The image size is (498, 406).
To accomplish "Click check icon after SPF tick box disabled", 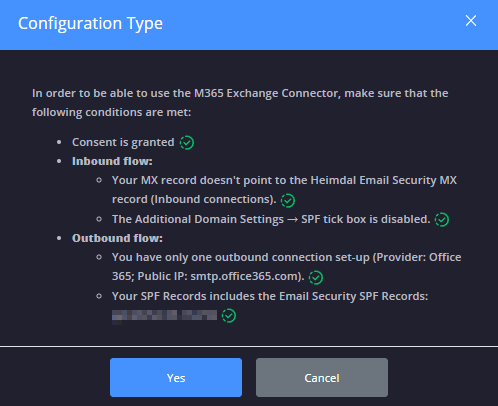I will point(442,220).
